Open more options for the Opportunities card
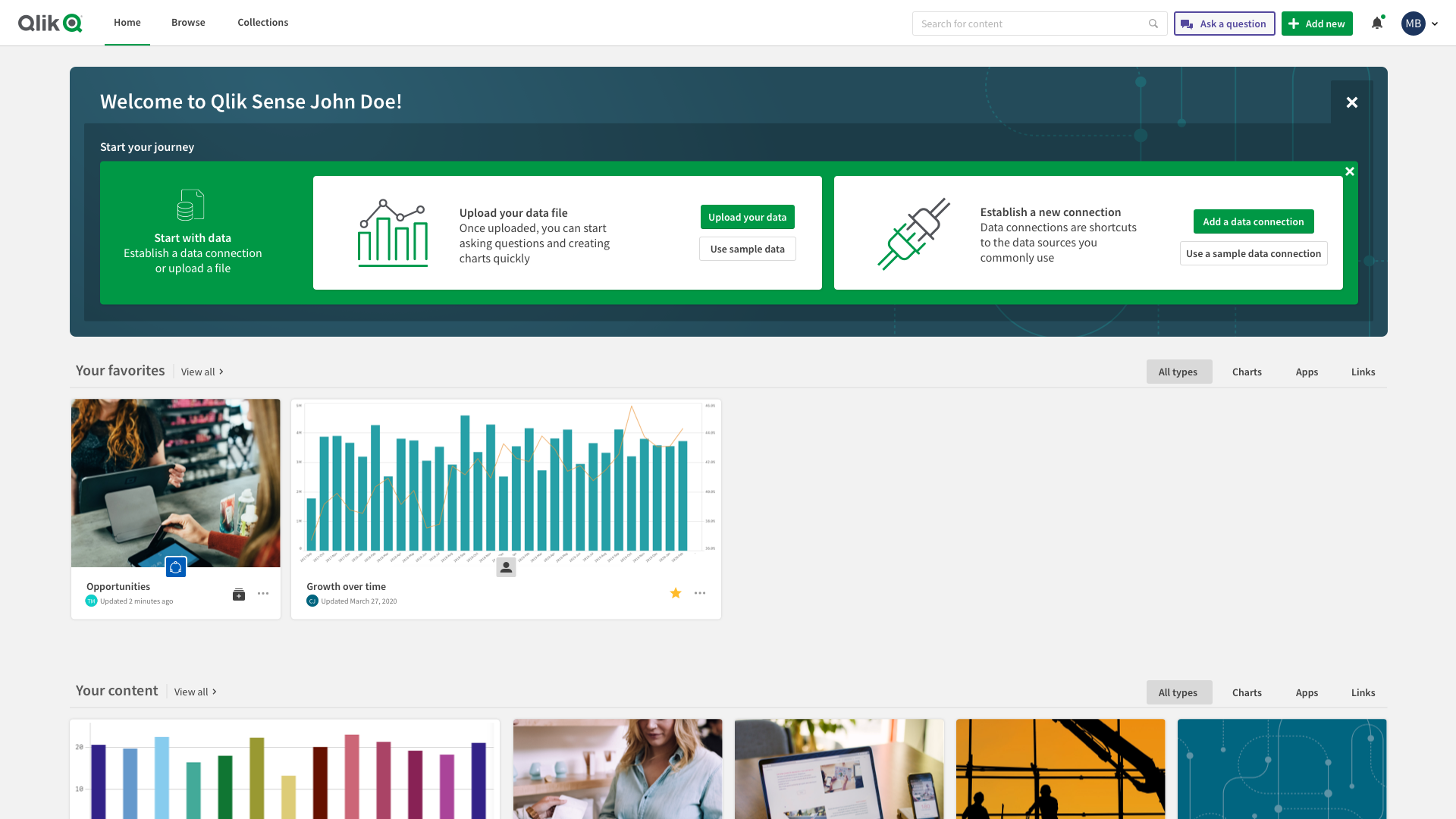This screenshot has width=1456, height=819. (263, 594)
